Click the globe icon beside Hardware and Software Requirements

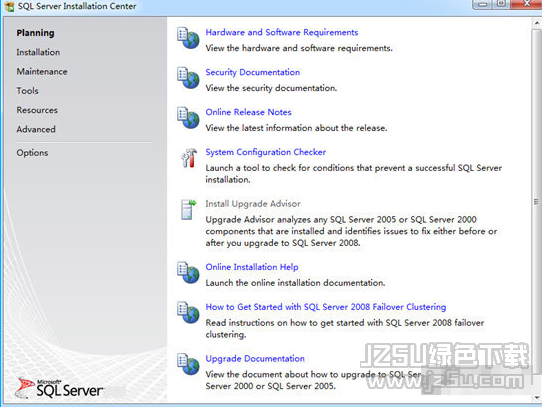tap(188, 38)
